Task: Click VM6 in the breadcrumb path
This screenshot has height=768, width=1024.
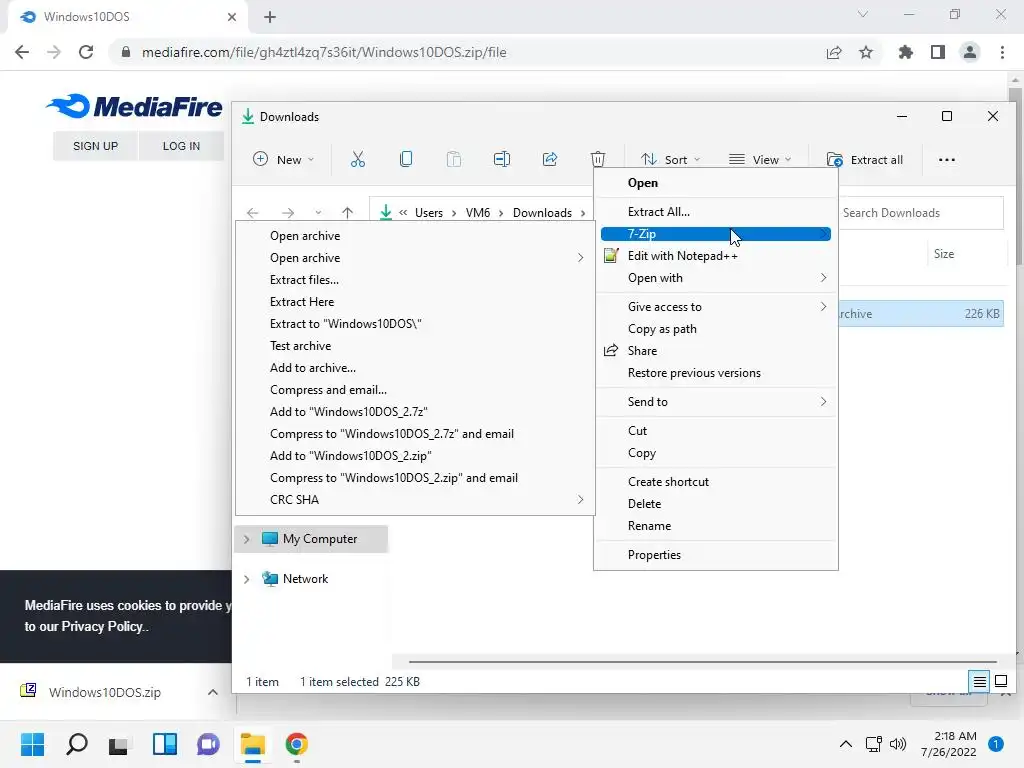Action: [x=477, y=213]
